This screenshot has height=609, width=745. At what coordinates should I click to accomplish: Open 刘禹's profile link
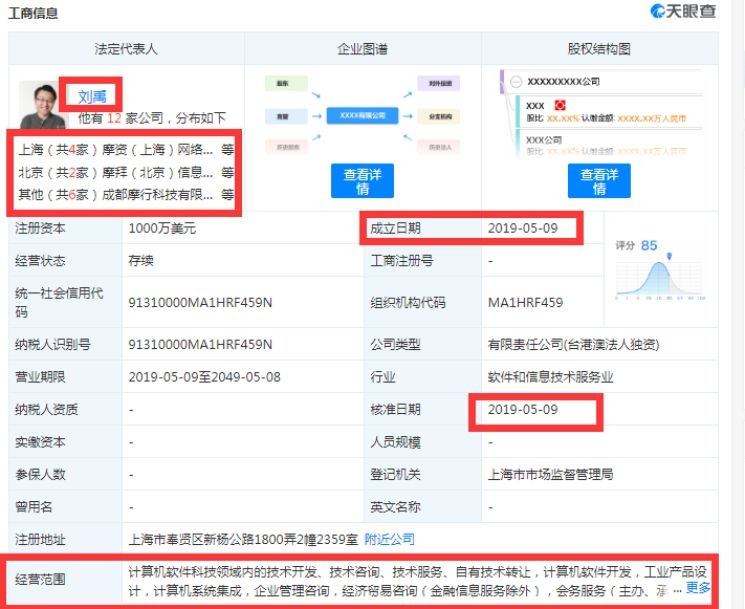click(x=92, y=96)
